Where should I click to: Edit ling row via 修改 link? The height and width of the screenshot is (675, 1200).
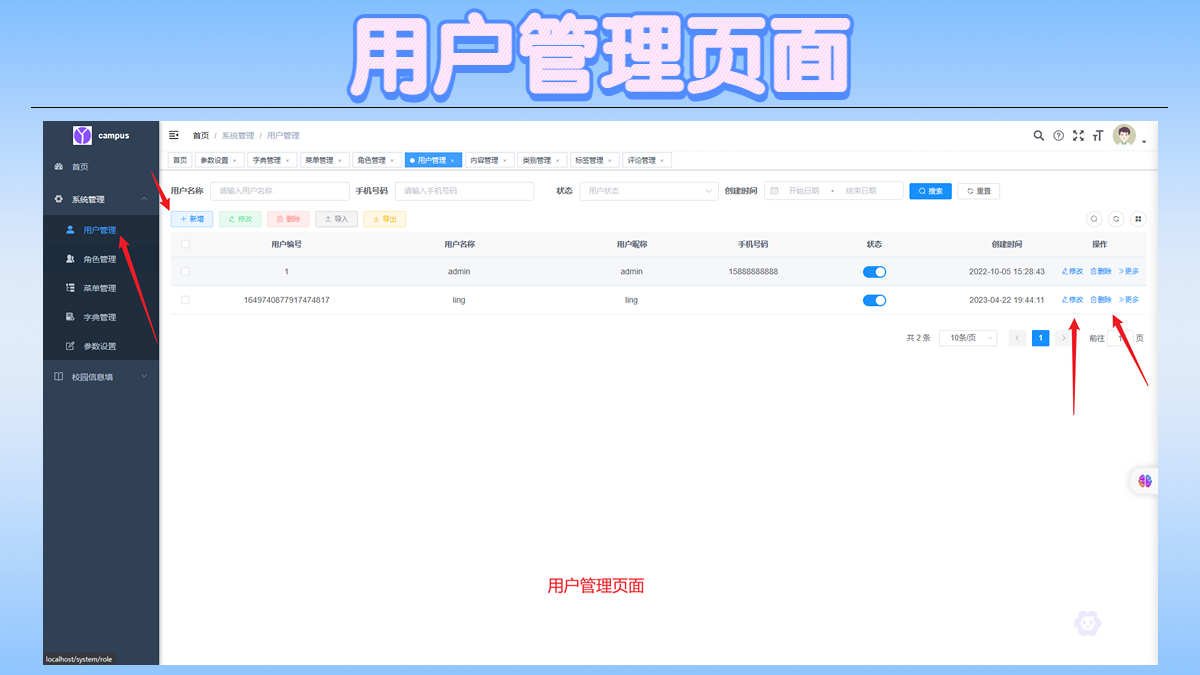coord(1072,300)
